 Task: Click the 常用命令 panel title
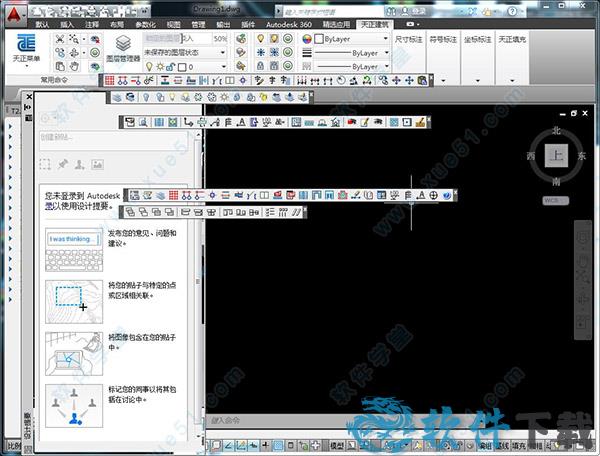pos(54,80)
